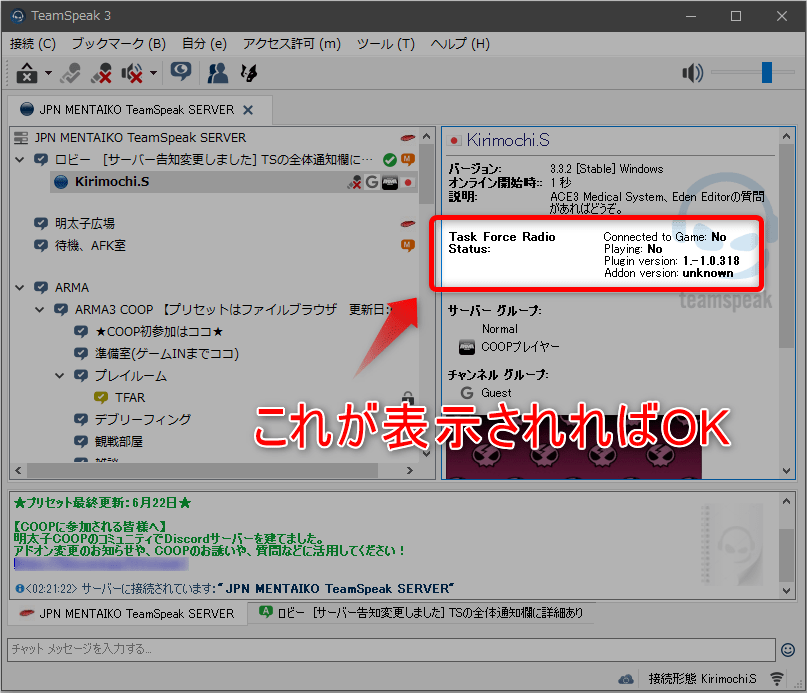Screen dimensions: 807x693
Task: Open the away status dropdown arrow
Action: [x=48, y=73]
